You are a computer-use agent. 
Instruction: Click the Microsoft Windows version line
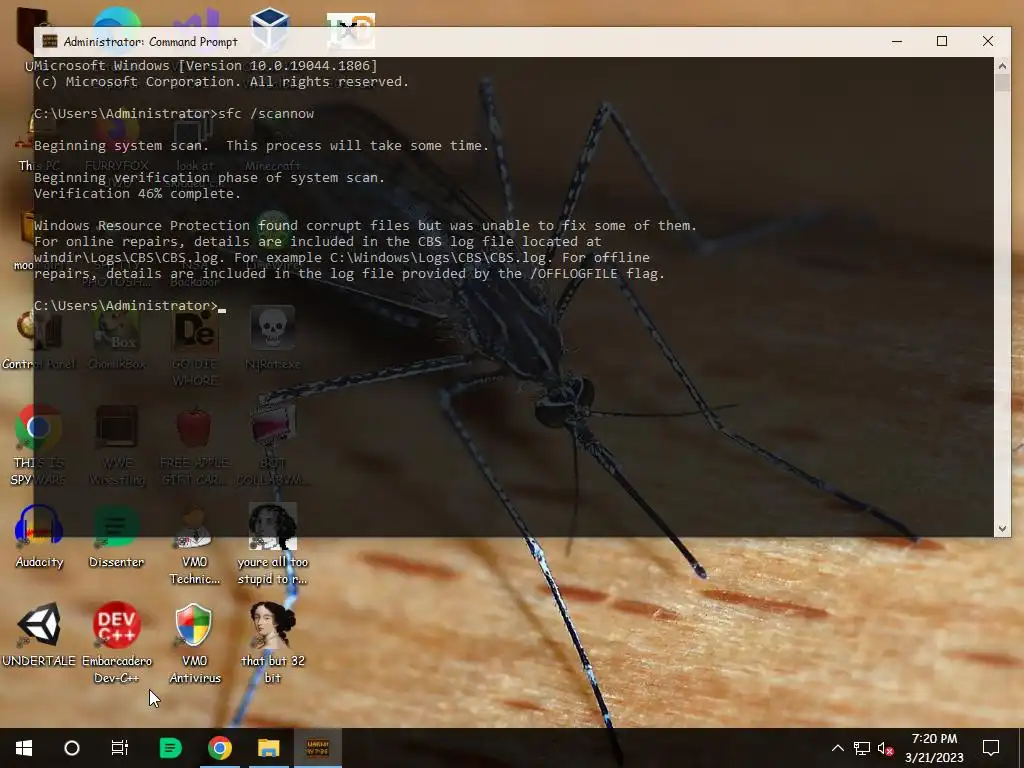click(x=206, y=65)
